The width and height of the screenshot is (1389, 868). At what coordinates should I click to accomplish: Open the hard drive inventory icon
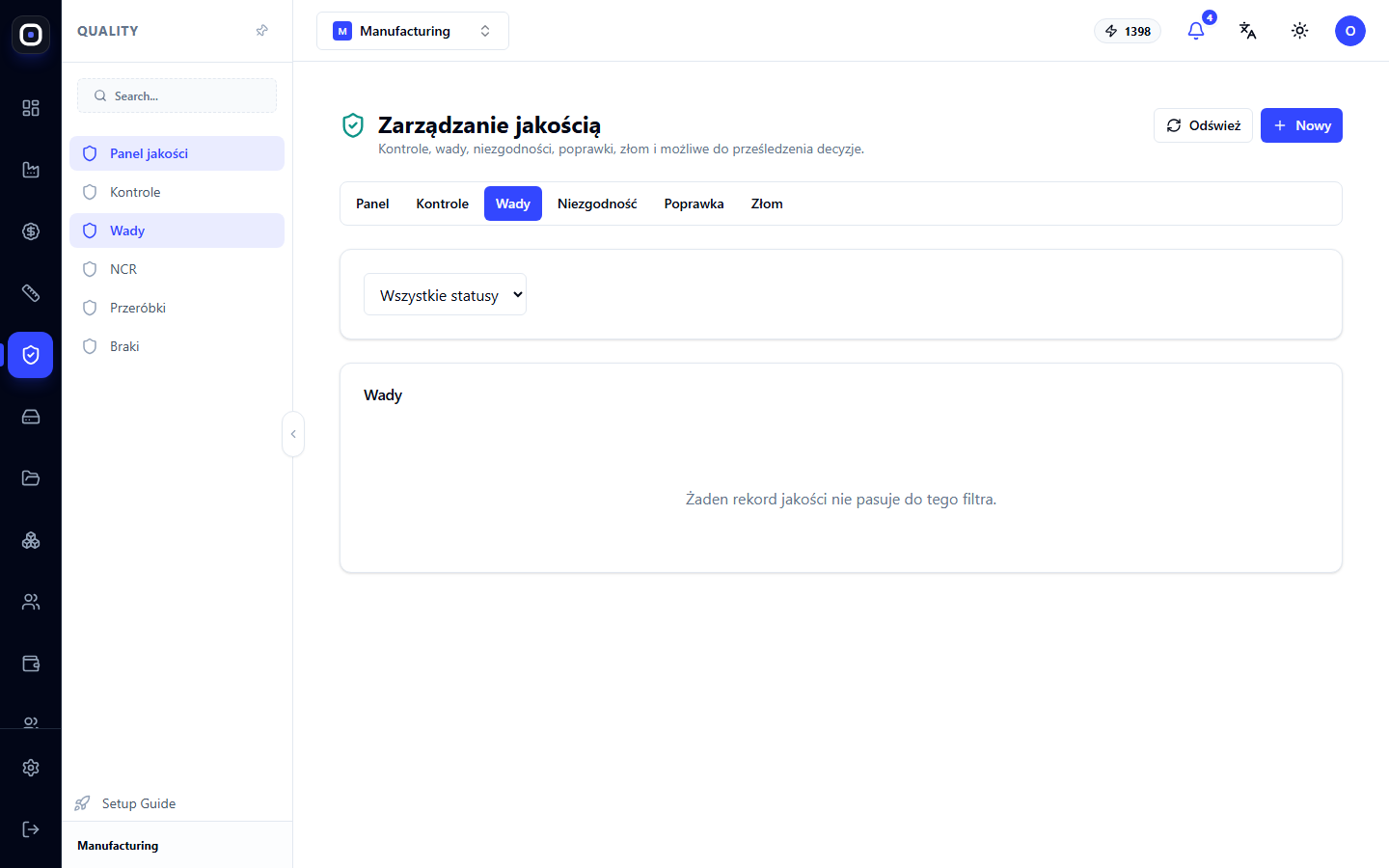coord(31,417)
